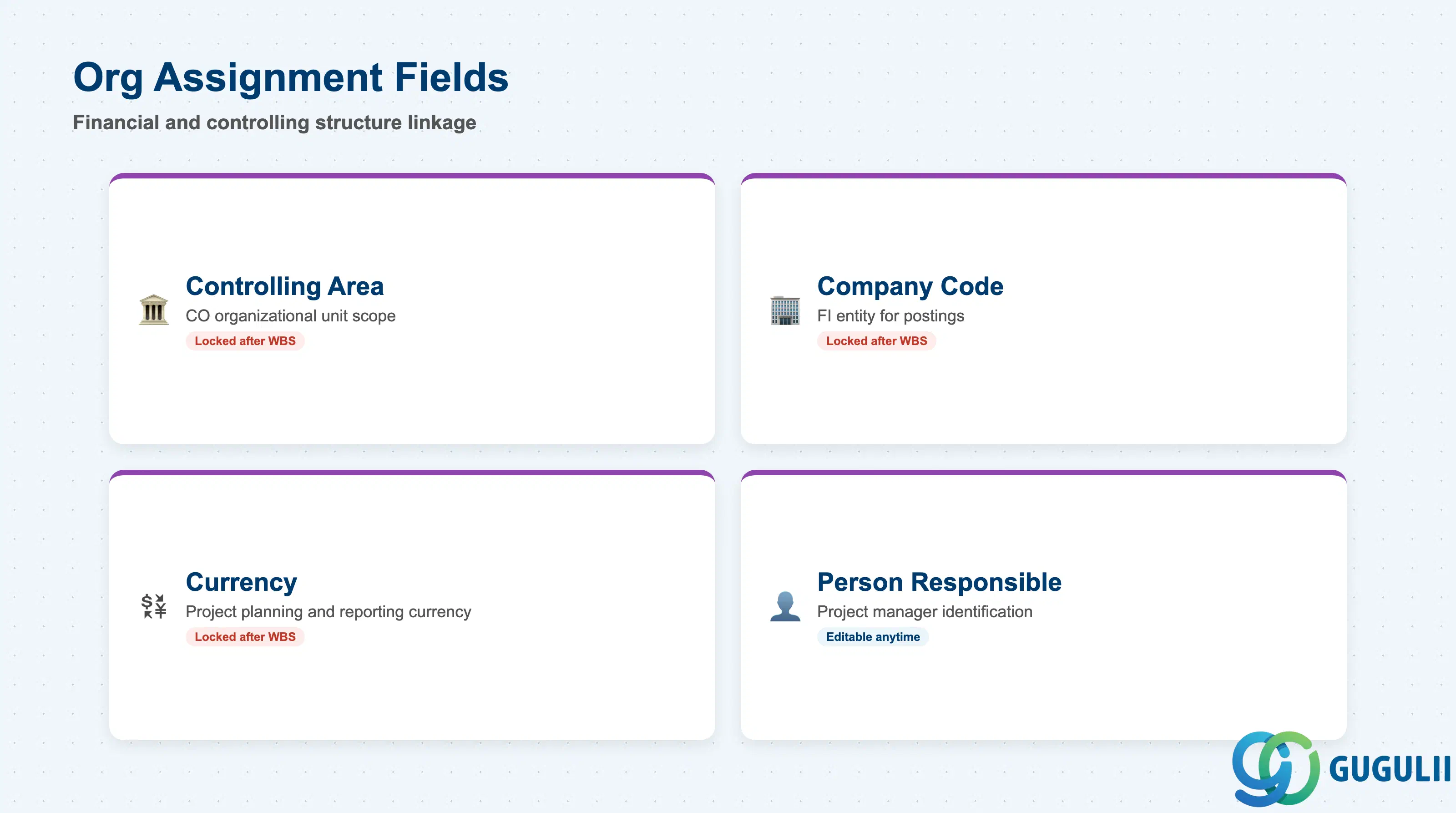1456x813 pixels.
Task: Click the currency exchange icon
Action: 154,606
